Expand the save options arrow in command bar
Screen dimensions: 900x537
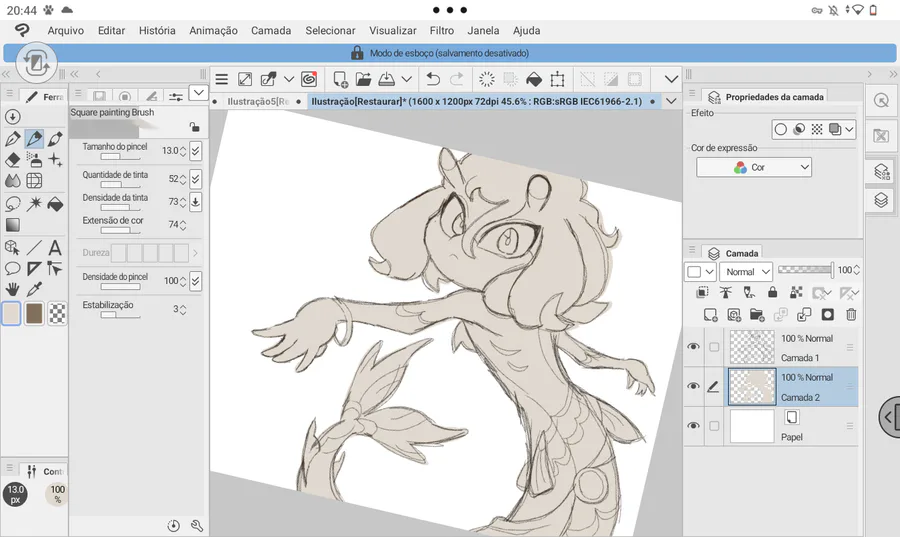click(406, 79)
